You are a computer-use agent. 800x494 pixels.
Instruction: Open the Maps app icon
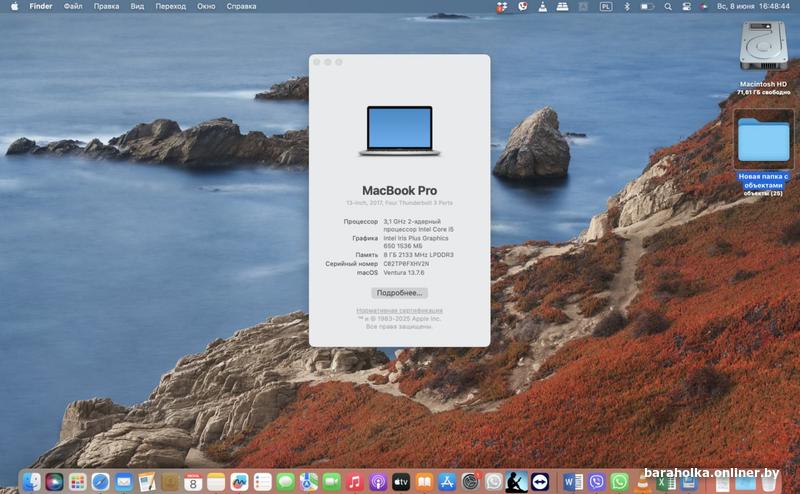[308, 482]
